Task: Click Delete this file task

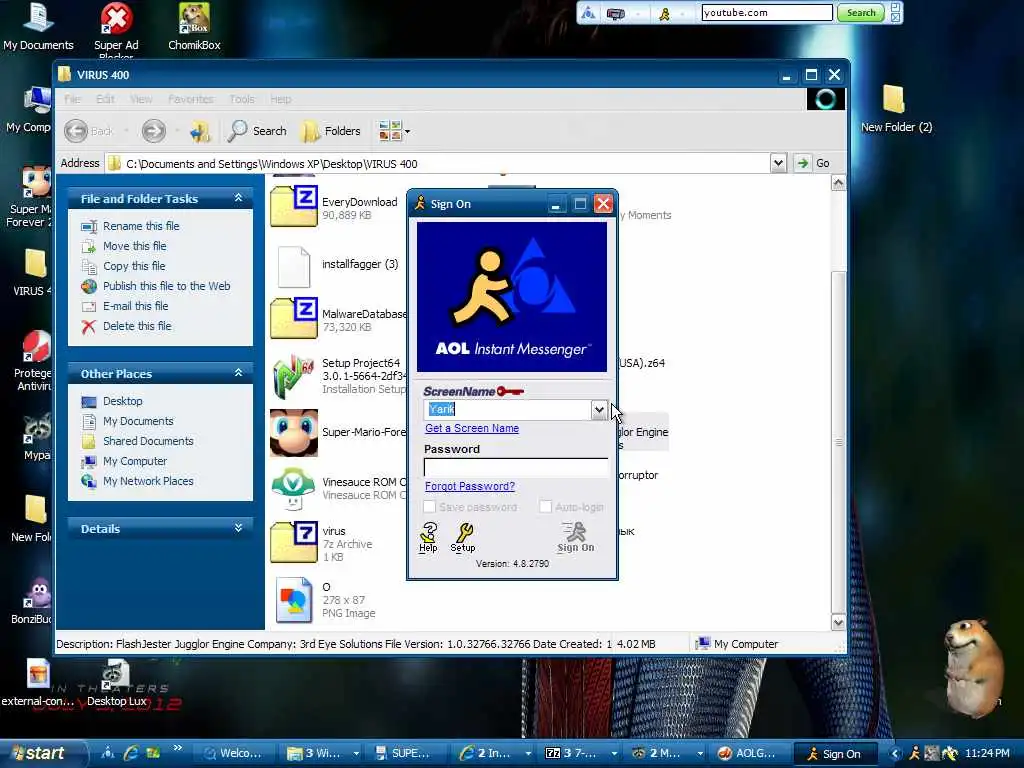Action: coord(137,326)
